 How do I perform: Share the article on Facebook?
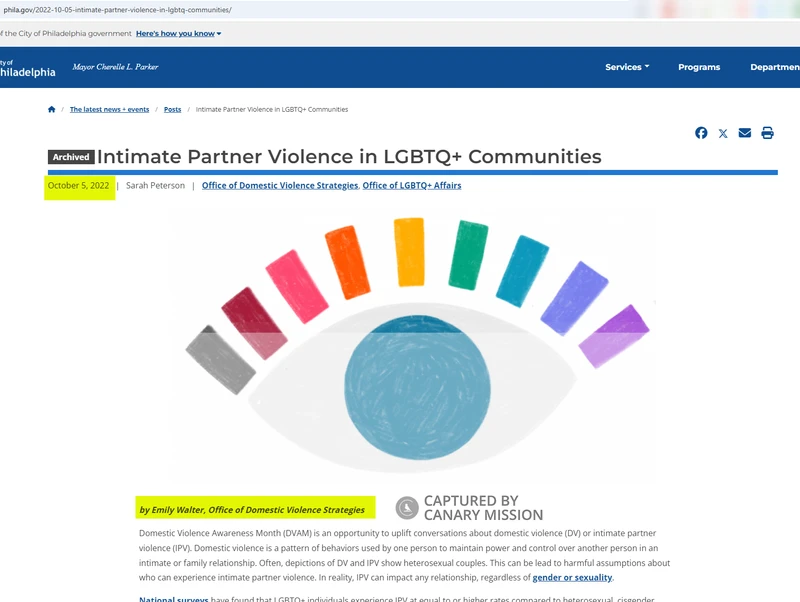point(701,133)
